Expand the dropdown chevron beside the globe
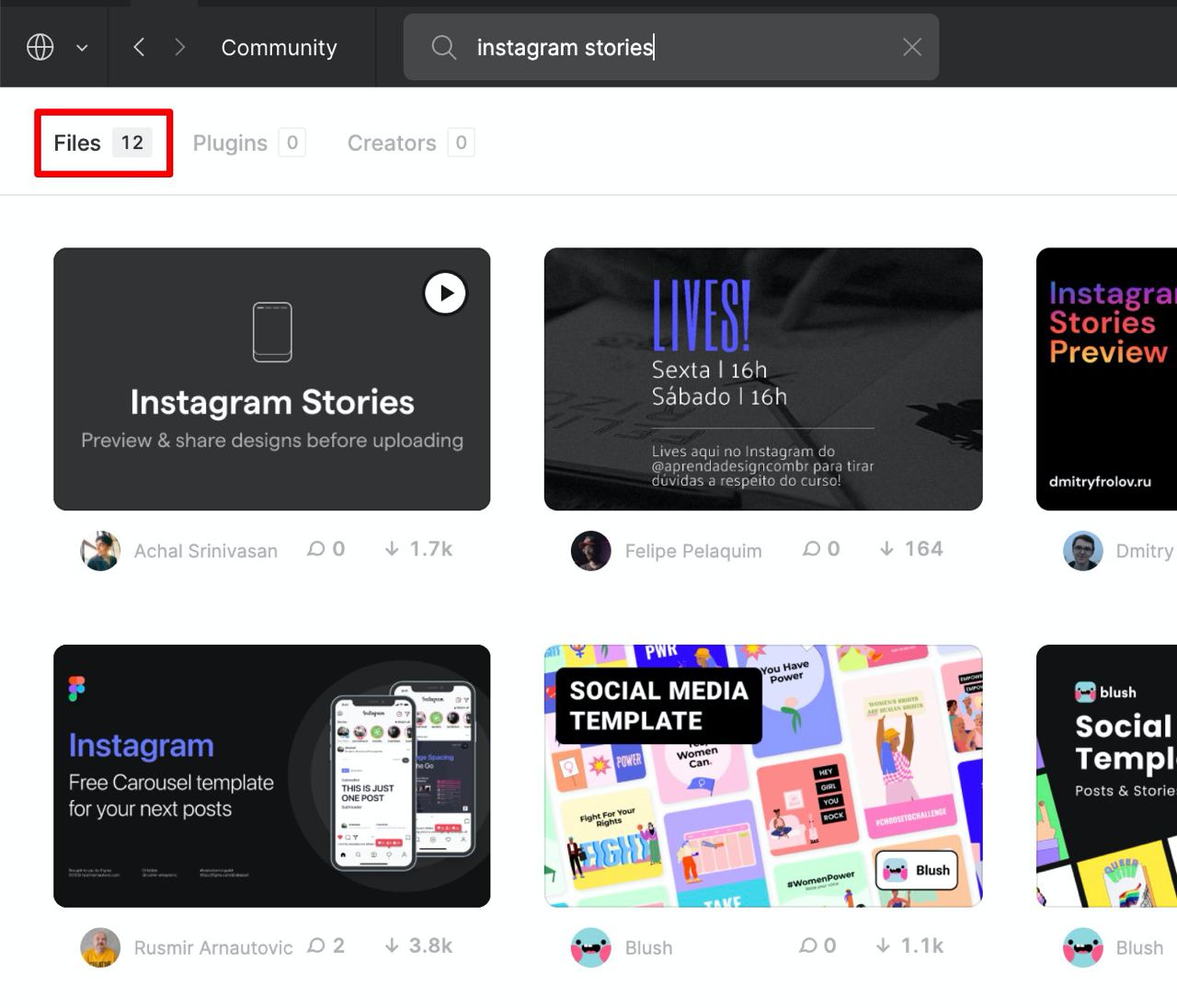The height and width of the screenshot is (1008, 1177). pos(82,48)
